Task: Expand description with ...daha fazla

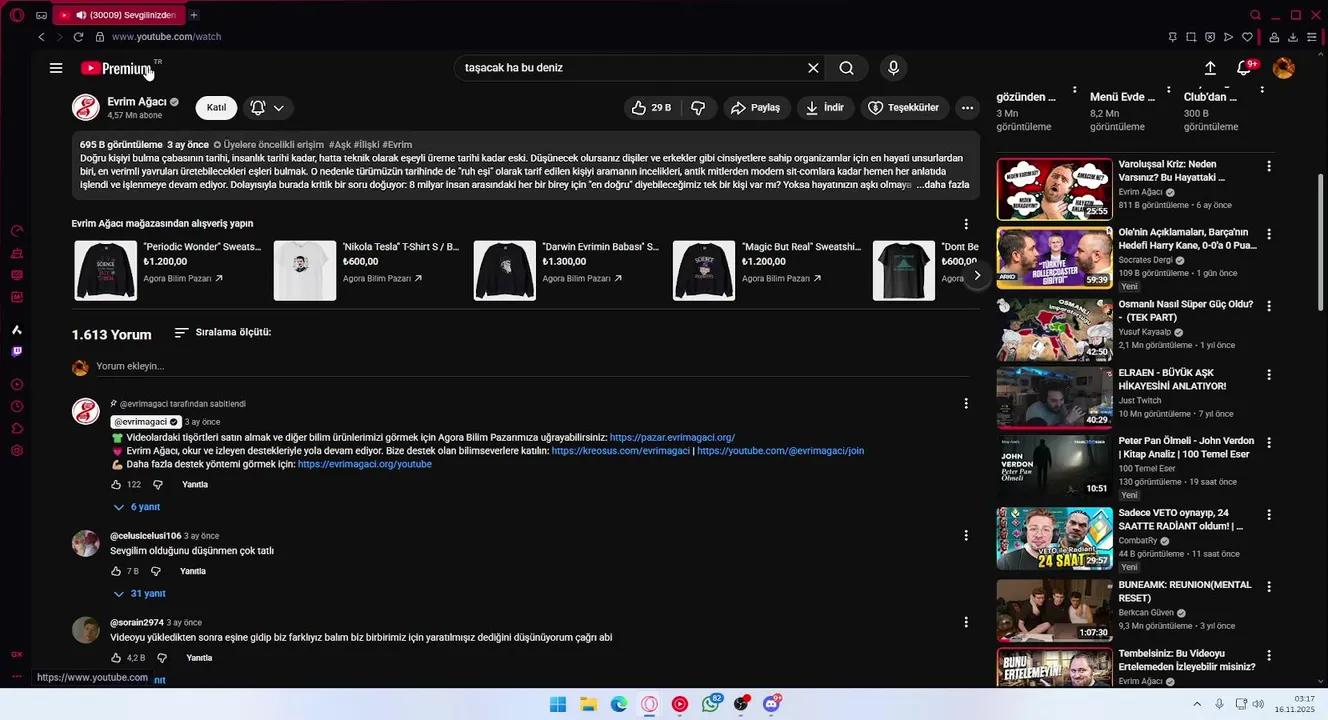Action: tap(943, 185)
